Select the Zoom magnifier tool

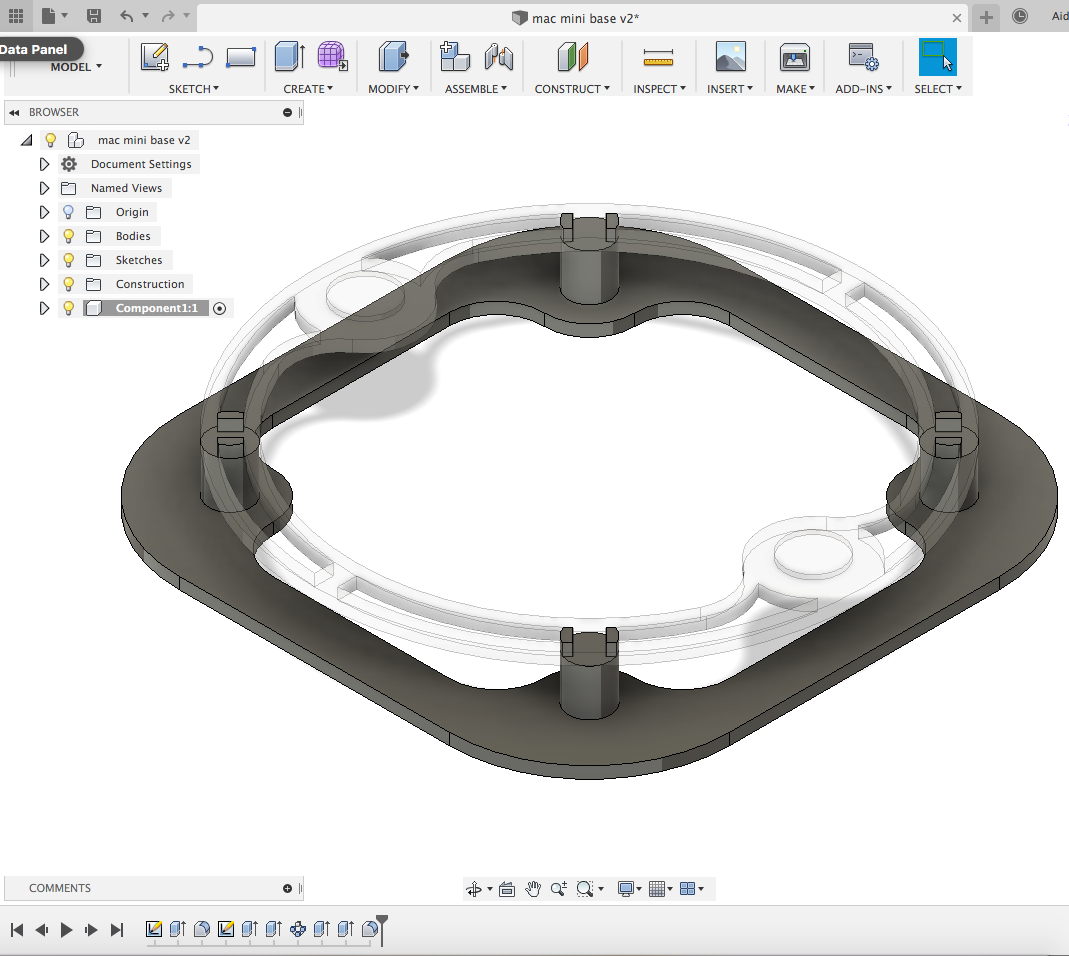point(559,888)
